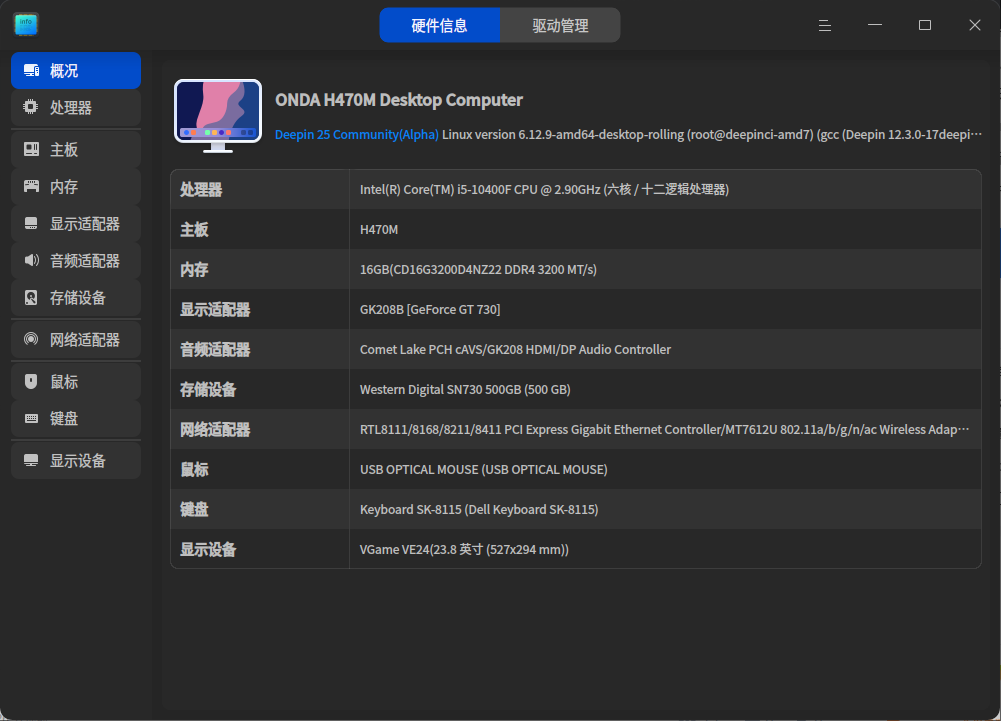Click the 主板 row label in table
The height and width of the screenshot is (721, 1001).
[193, 230]
